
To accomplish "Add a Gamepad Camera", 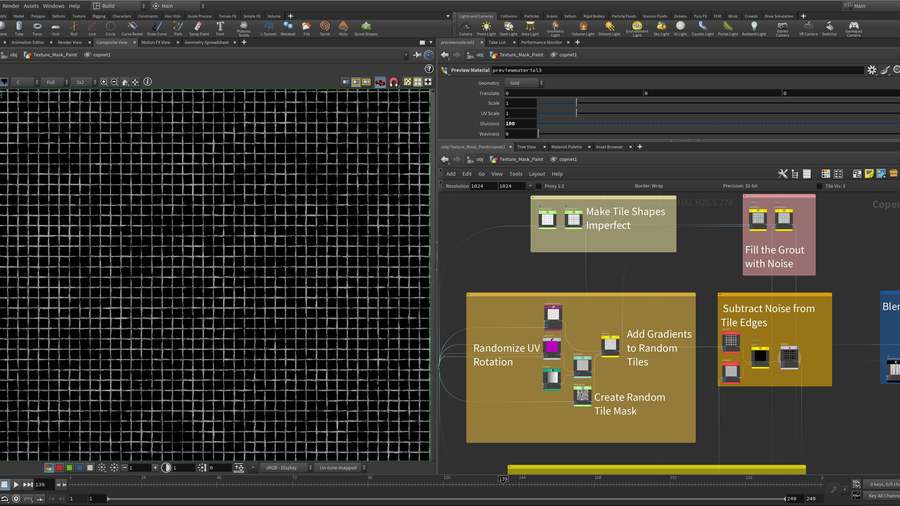I will pos(854,29).
